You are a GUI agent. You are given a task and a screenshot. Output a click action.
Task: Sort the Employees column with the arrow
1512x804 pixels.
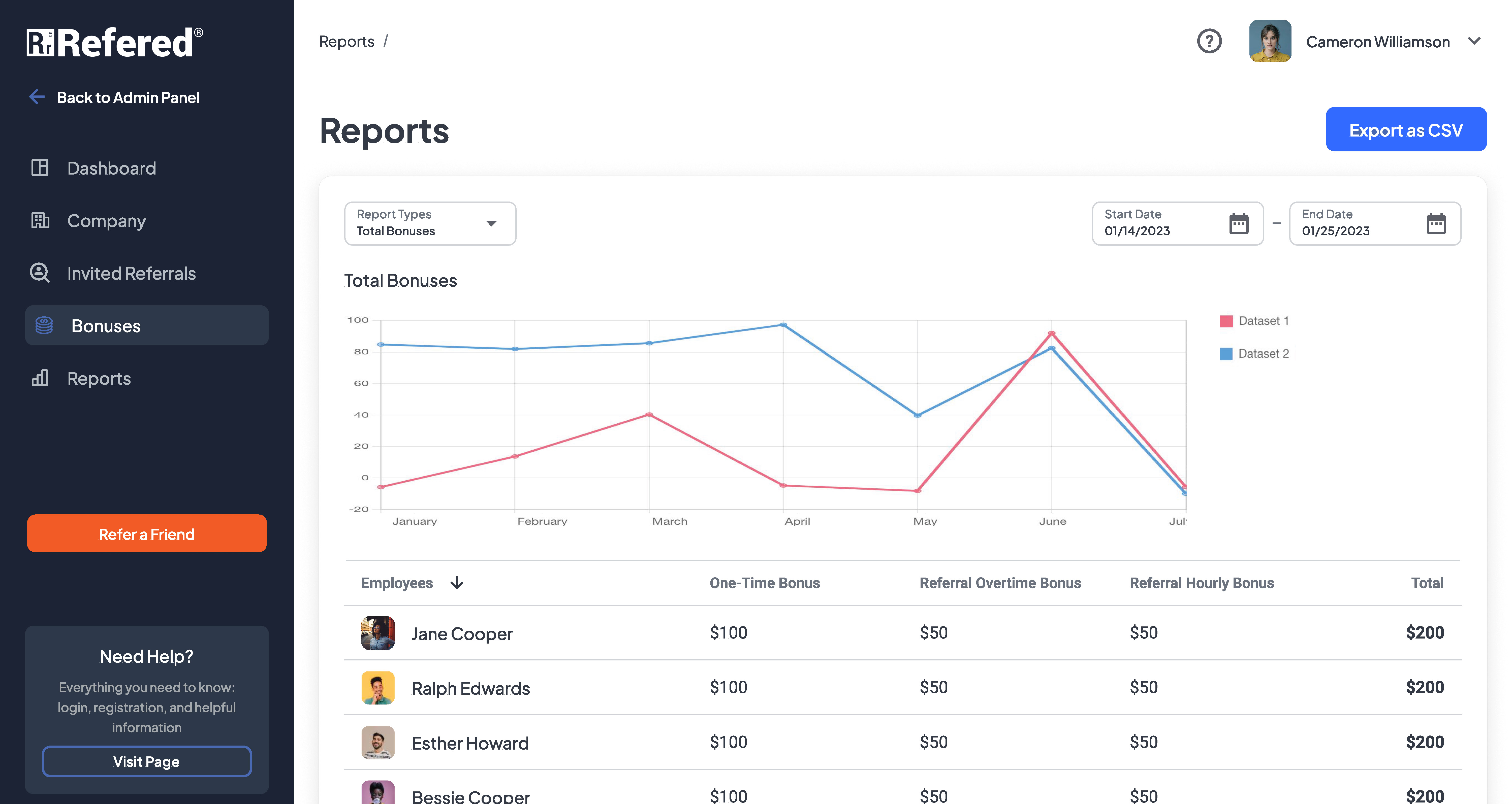point(457,583)
